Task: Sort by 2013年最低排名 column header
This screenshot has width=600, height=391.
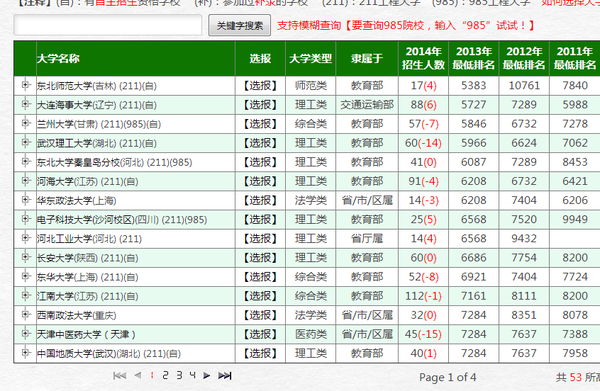Action: tap(474, 58)
